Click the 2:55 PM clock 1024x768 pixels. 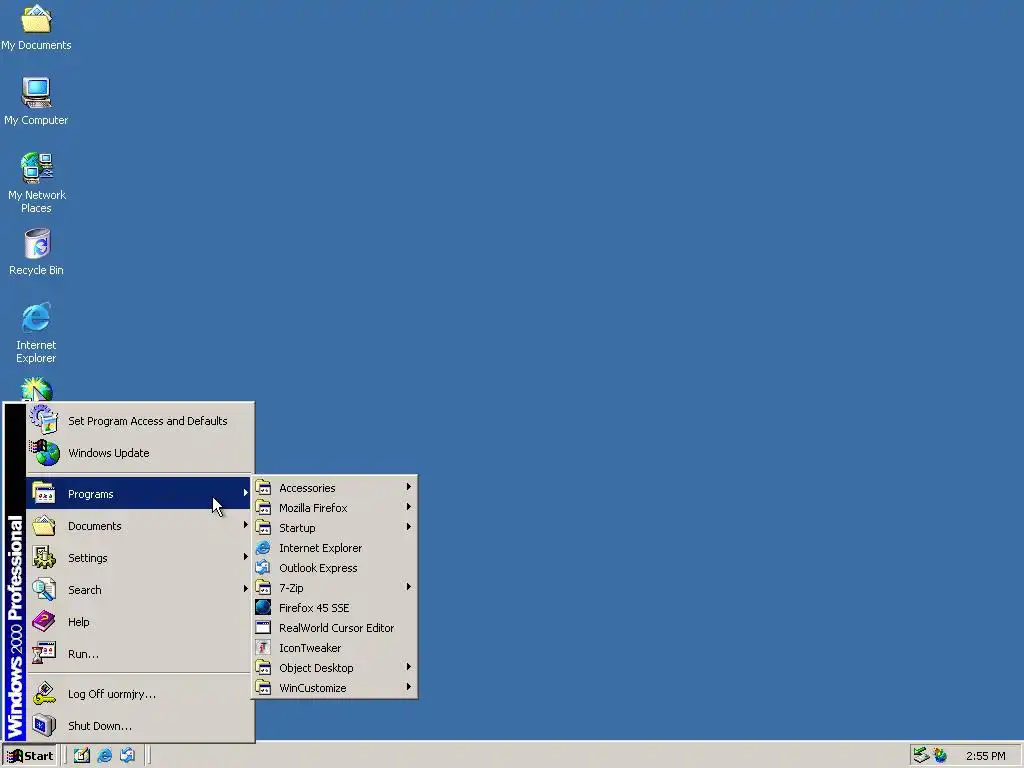pyautogui.click(x=985, y=756)
